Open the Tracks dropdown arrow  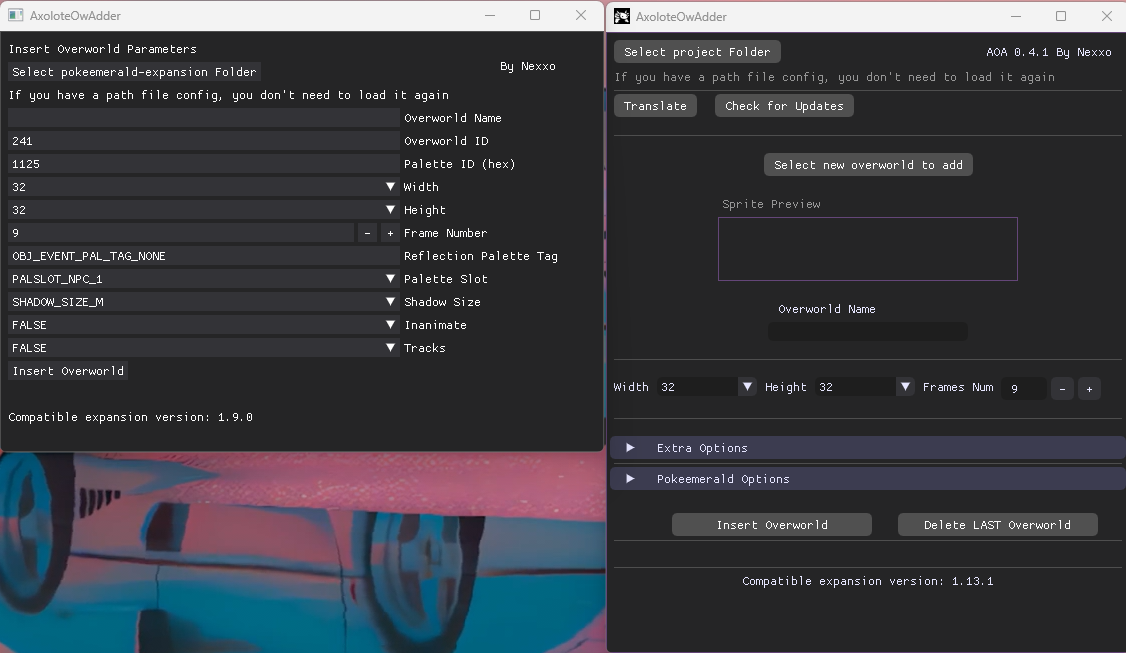click(390, 348)
